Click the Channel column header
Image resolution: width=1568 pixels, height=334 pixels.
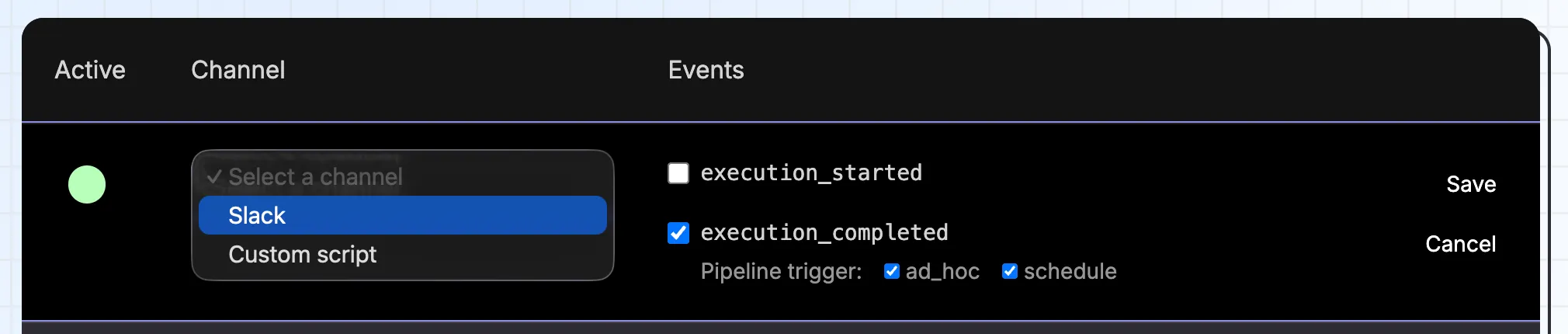[x=238, y=70]
